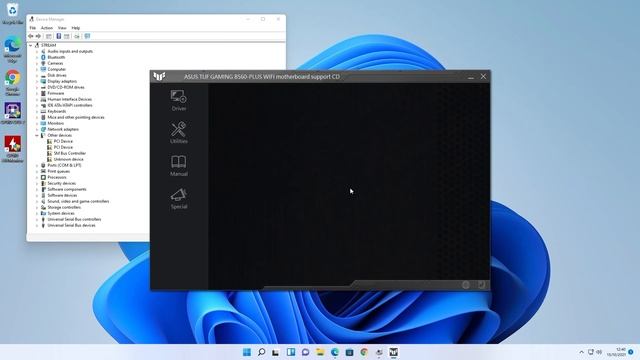Open File Explorer from the taskbar
The image size is (640, 360).
coord(320,352)
